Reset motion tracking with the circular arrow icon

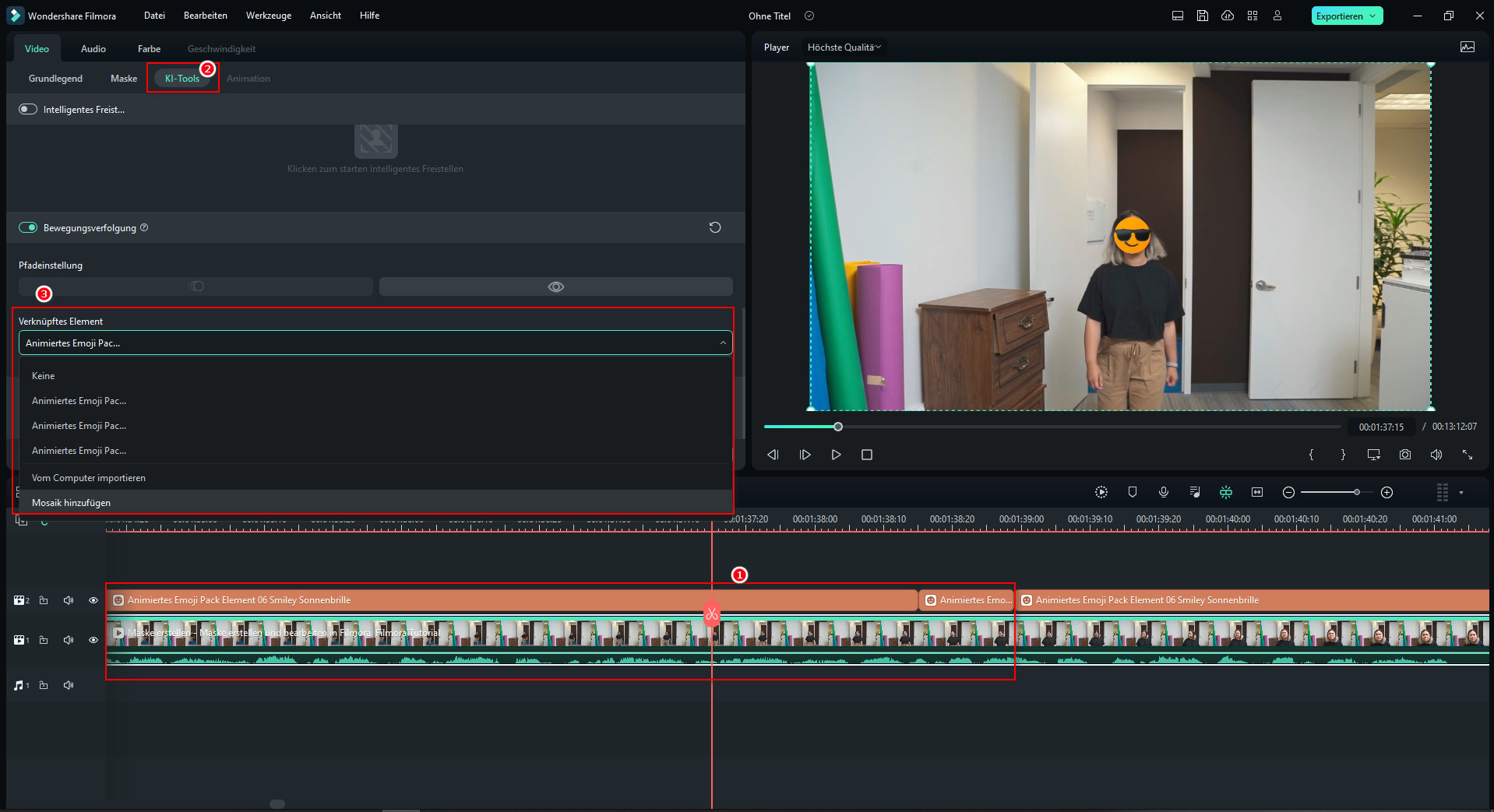point(715,227)
